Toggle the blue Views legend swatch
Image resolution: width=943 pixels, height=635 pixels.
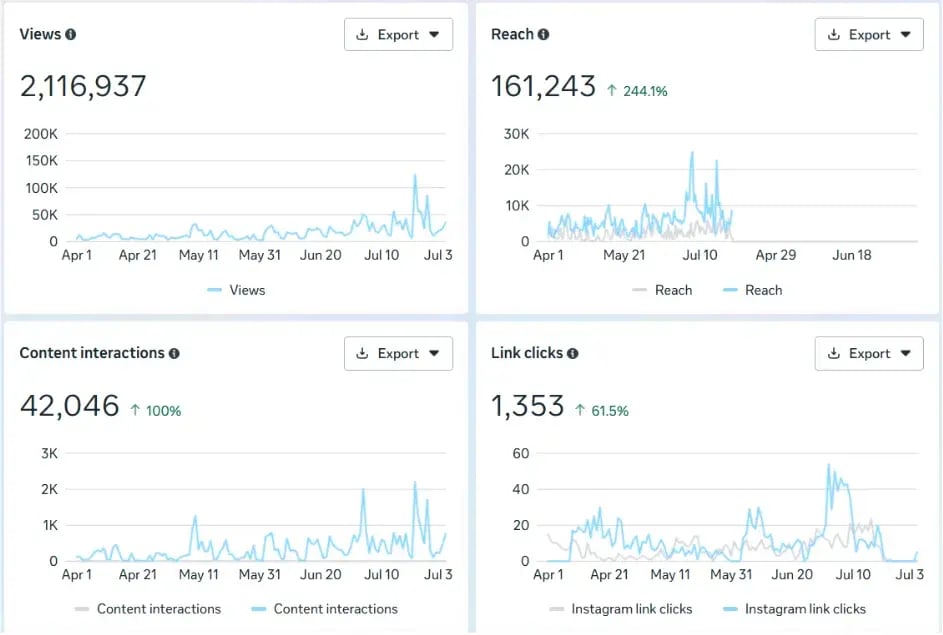click(214, 290)
